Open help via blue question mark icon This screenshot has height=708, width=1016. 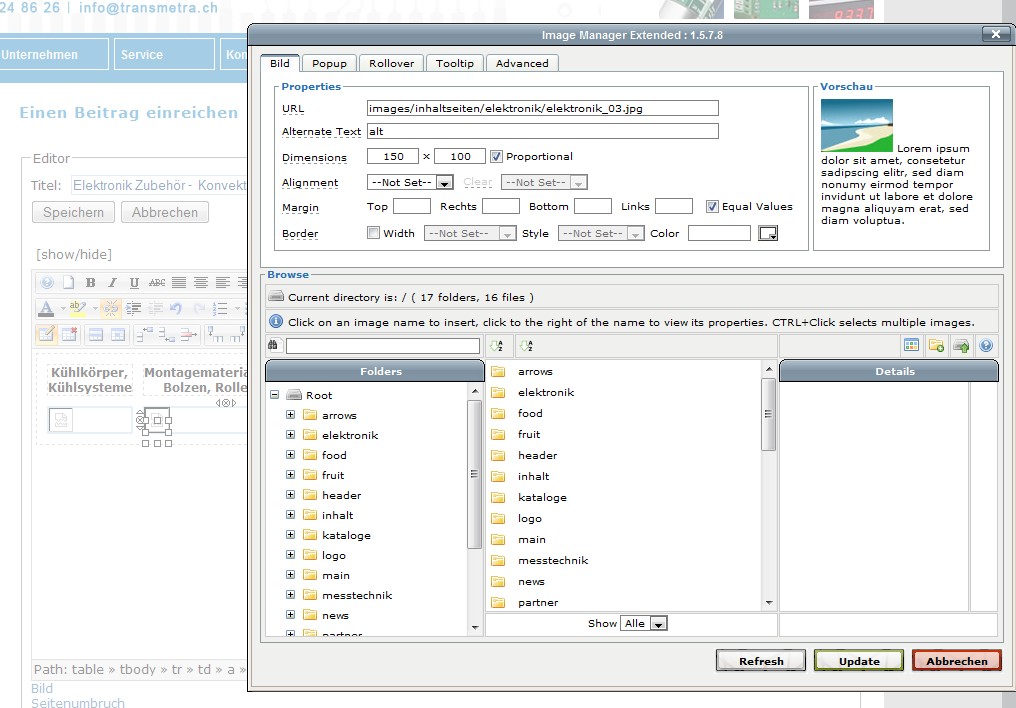986,346
